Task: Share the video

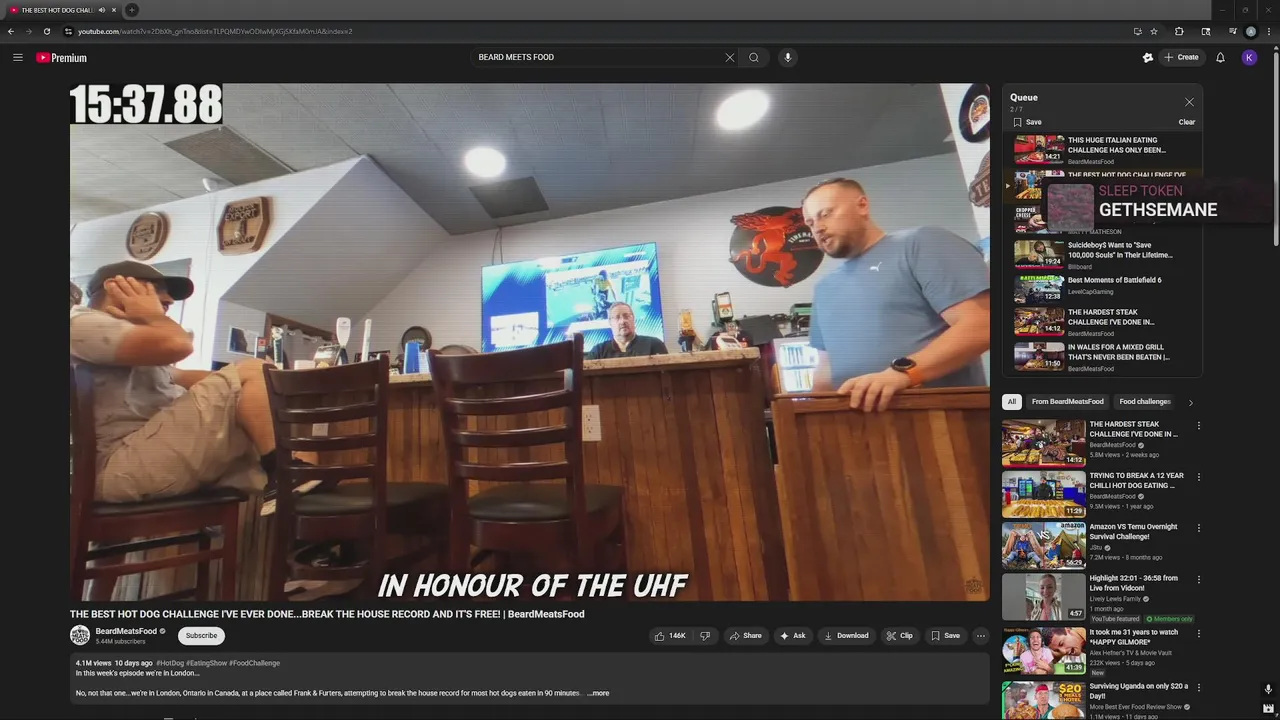Action: pyautogui.click(x=746, y=635)
